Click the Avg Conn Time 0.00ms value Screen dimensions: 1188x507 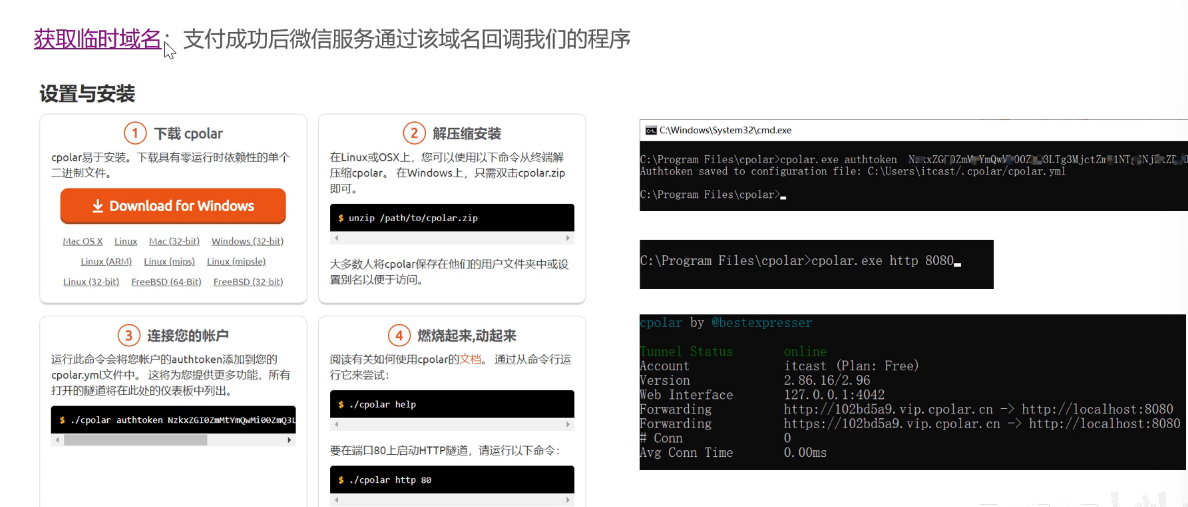[805, 453]
